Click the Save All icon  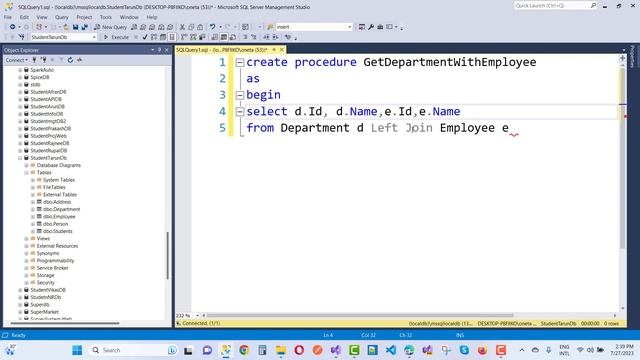84,27
